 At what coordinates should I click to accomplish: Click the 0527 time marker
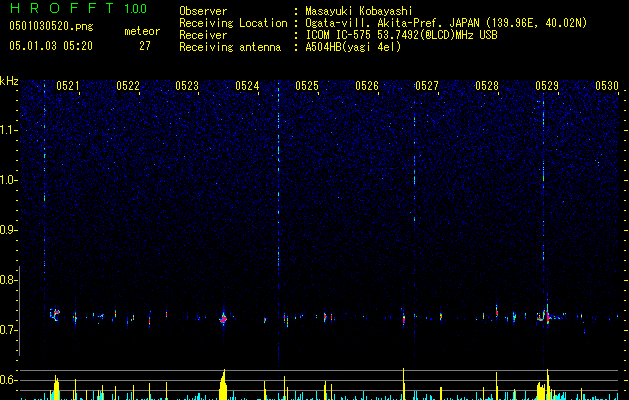click(427, 86)
